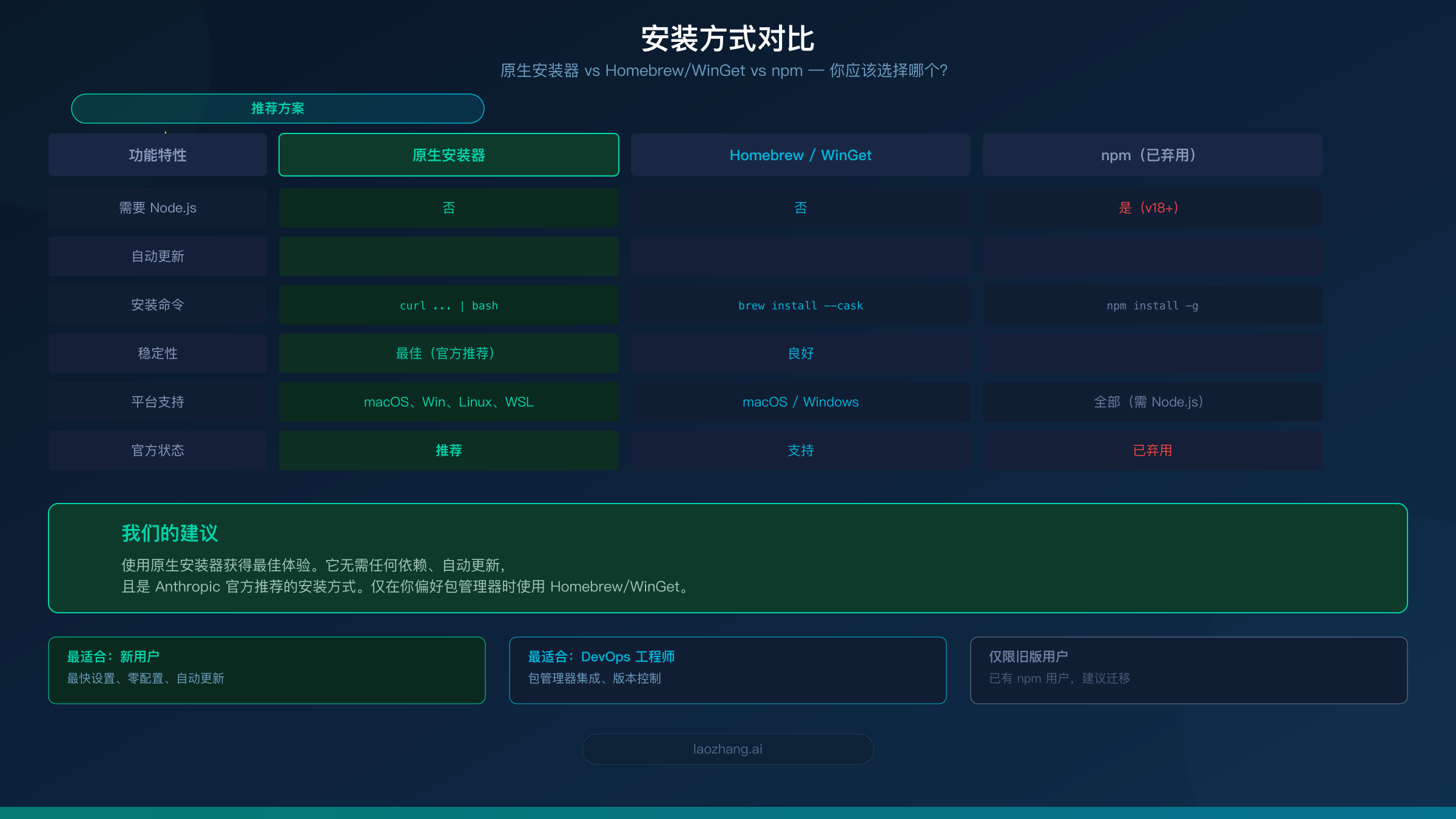Viewport: 1456px width, 819px height.
Task: Click the 最适合：新用户 card
Action: tap(267, 670)
